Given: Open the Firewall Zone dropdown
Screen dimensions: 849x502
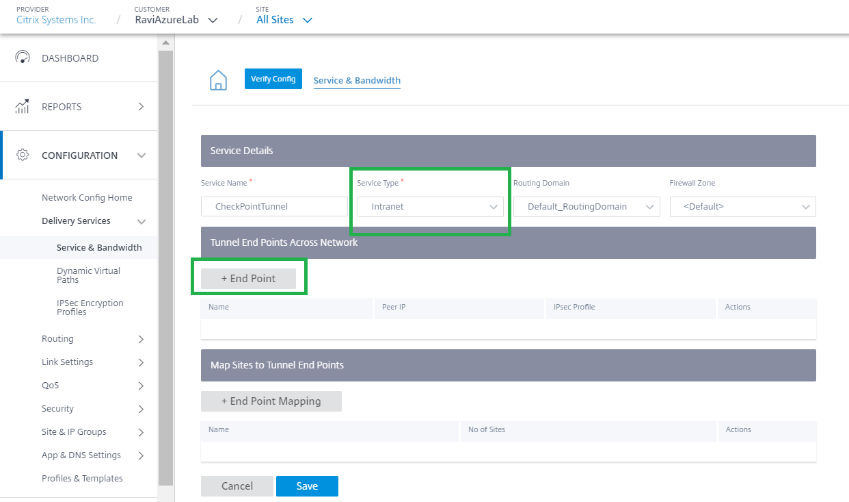Looking at the screenshot, I should click(742, 206).
